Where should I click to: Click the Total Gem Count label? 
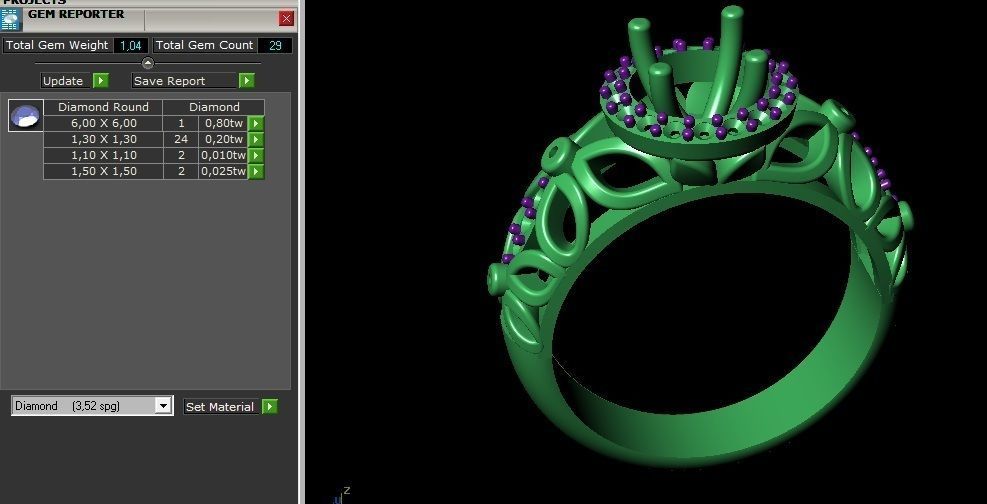click(x=205, y=45)
